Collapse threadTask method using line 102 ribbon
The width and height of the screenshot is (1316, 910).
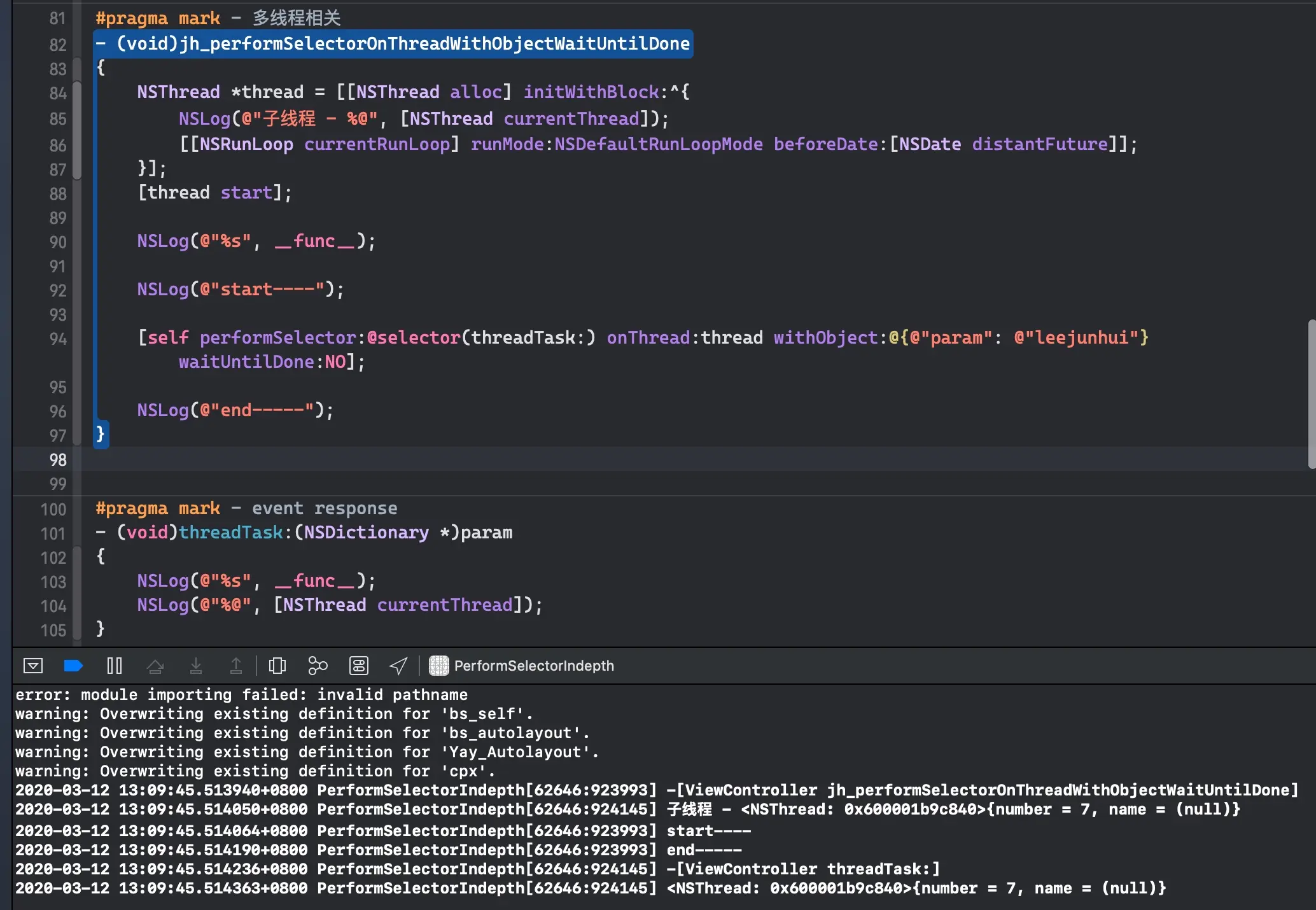click(77, 557)
